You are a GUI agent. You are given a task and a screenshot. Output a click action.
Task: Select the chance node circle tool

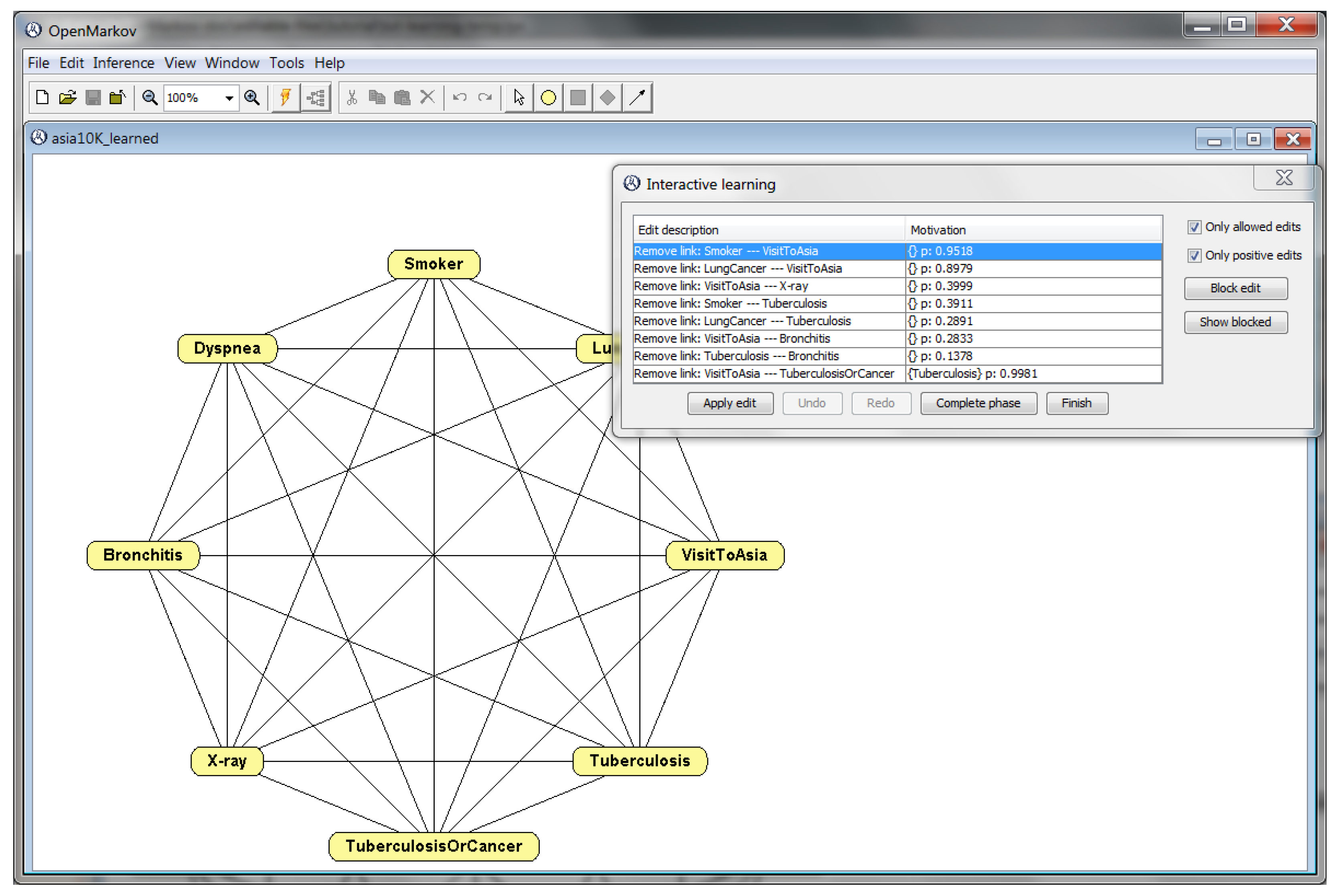pyautogui.click(x=548, y=98)
